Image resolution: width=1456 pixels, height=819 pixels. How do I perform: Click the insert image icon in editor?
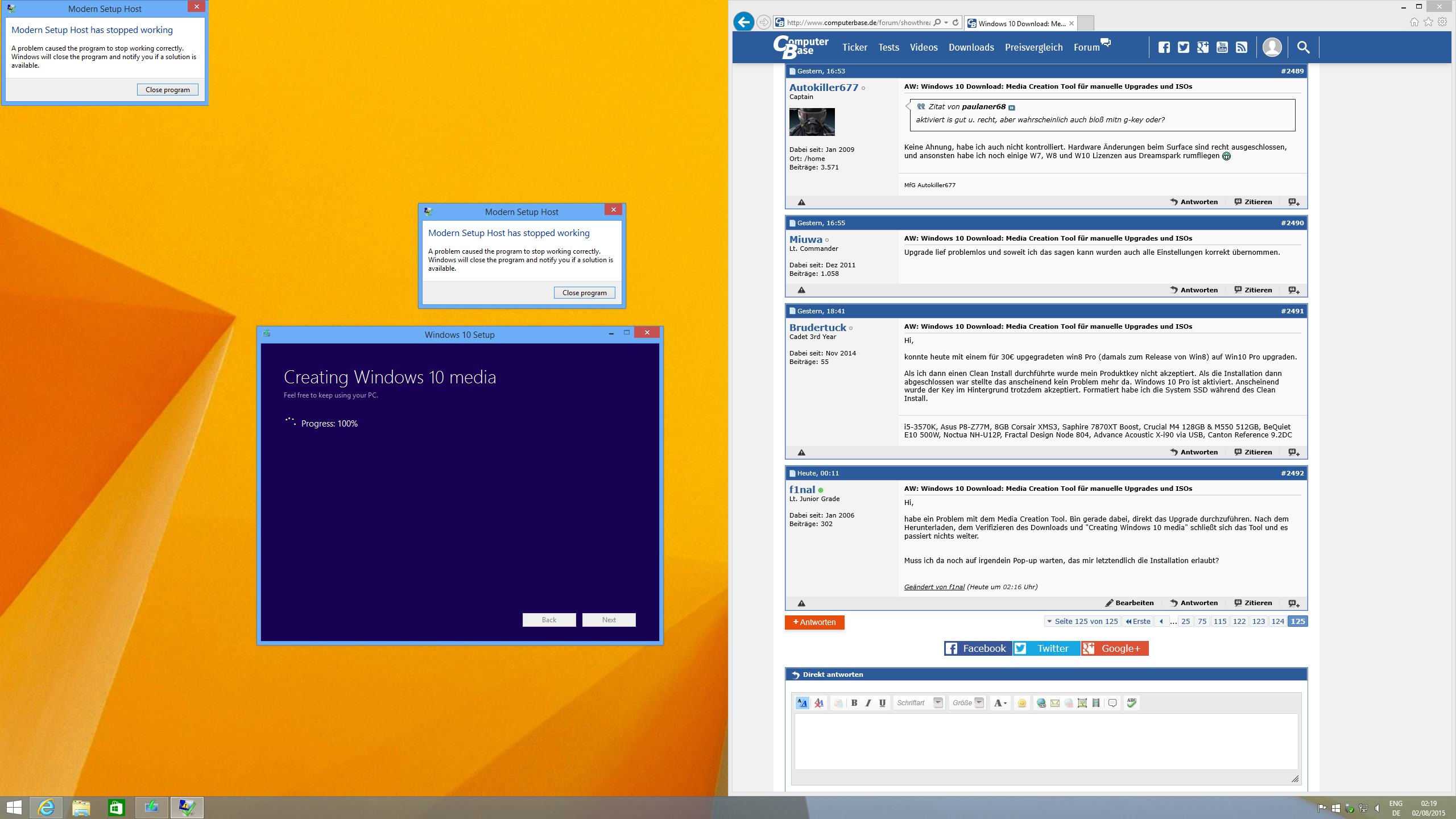1082,703
